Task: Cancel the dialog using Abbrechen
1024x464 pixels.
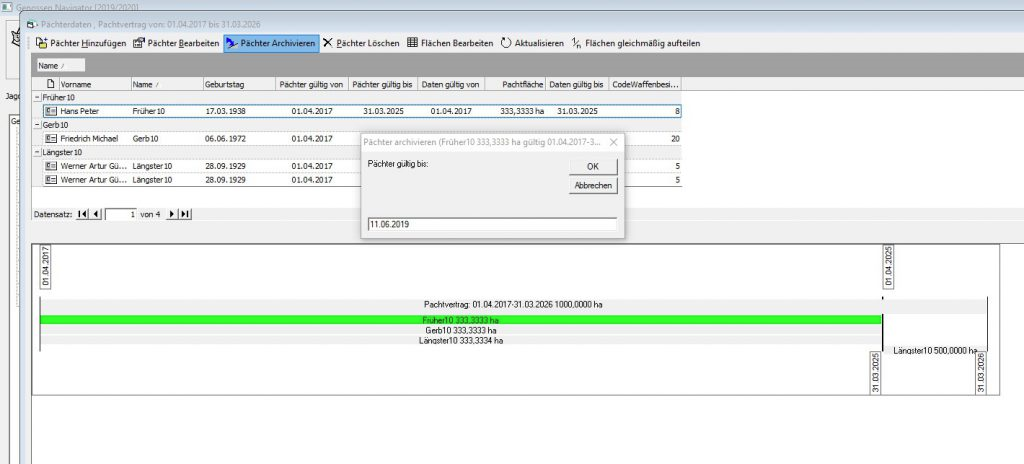Action: pos(593,186)
